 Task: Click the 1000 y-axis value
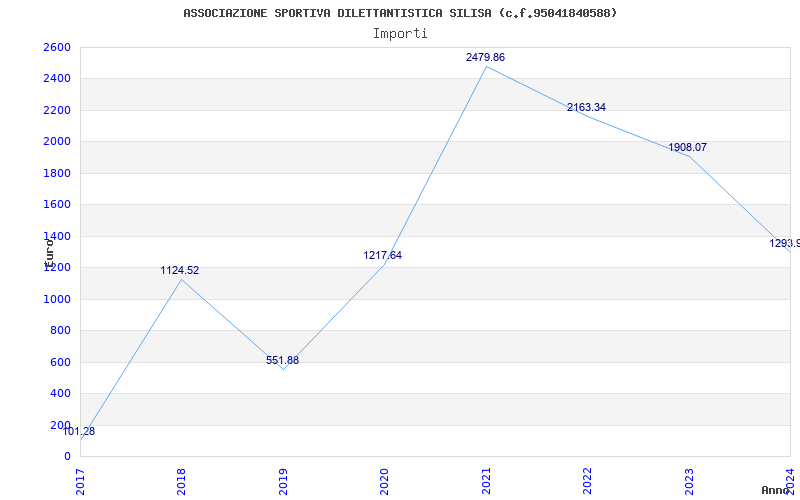[x=57, y=299]
